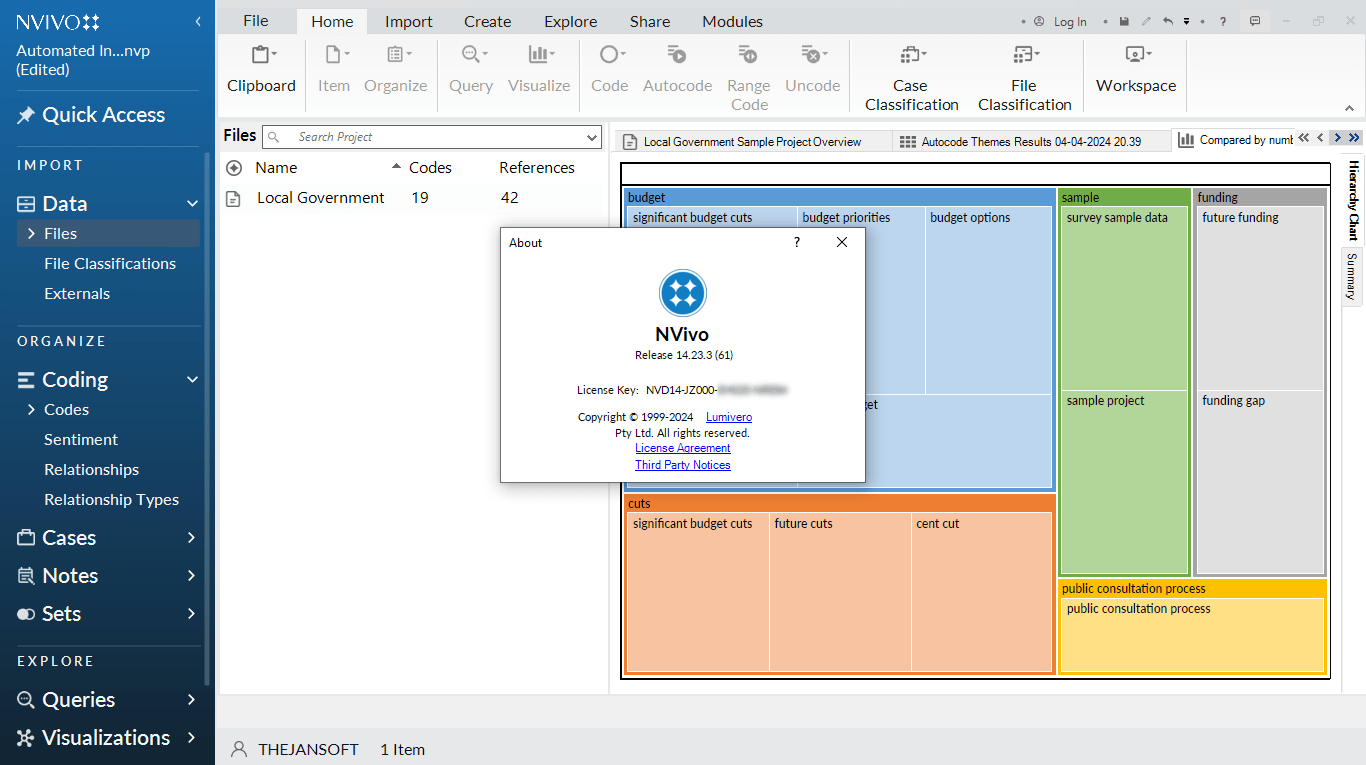Open Autocode Themes Results tab
The image size is (1366, 765).
point(1030,142)
